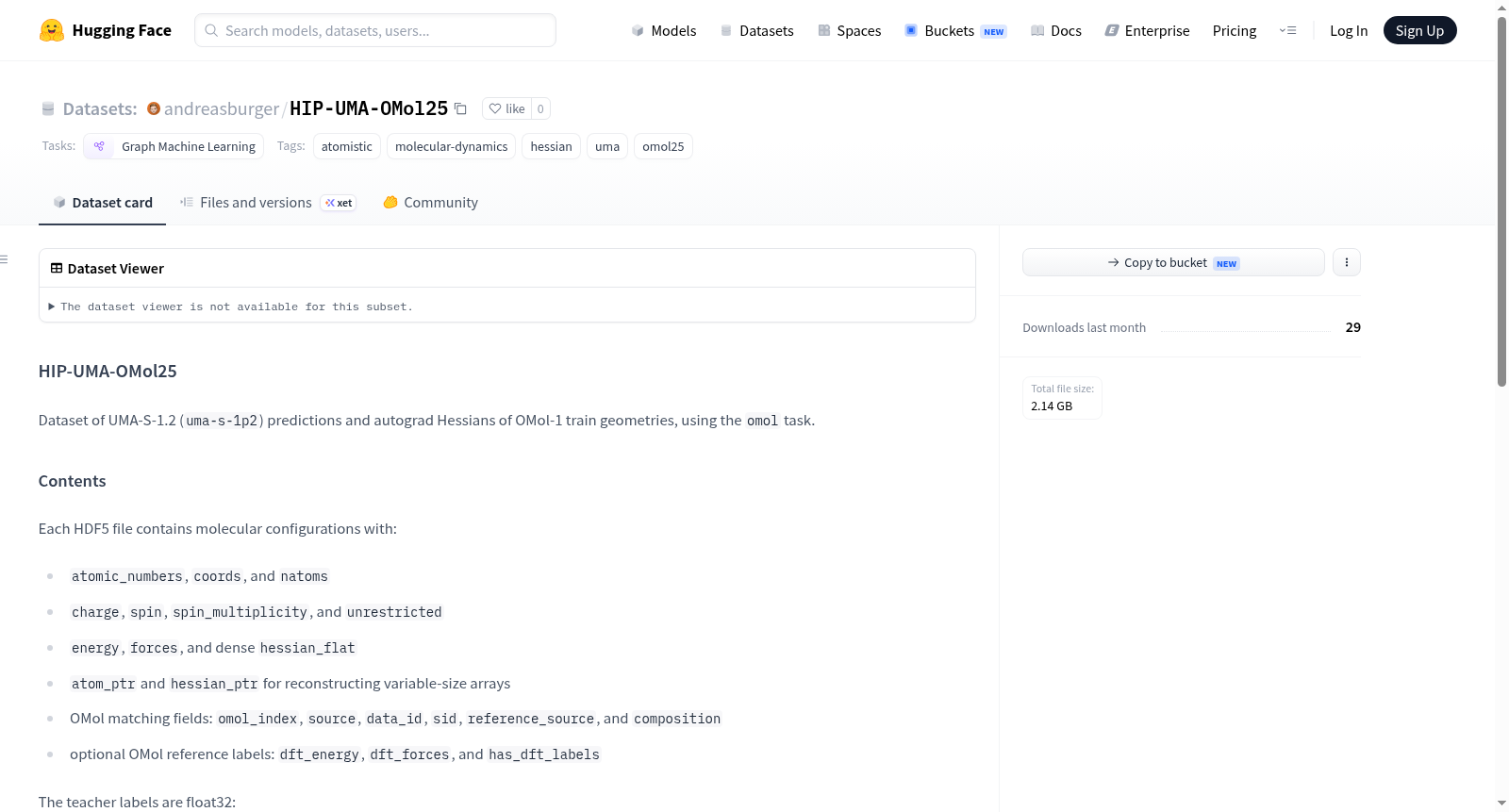Expand the dataset viewer unavailable message
This screenshot has width=1509, height=812.
tap(232, 307)
